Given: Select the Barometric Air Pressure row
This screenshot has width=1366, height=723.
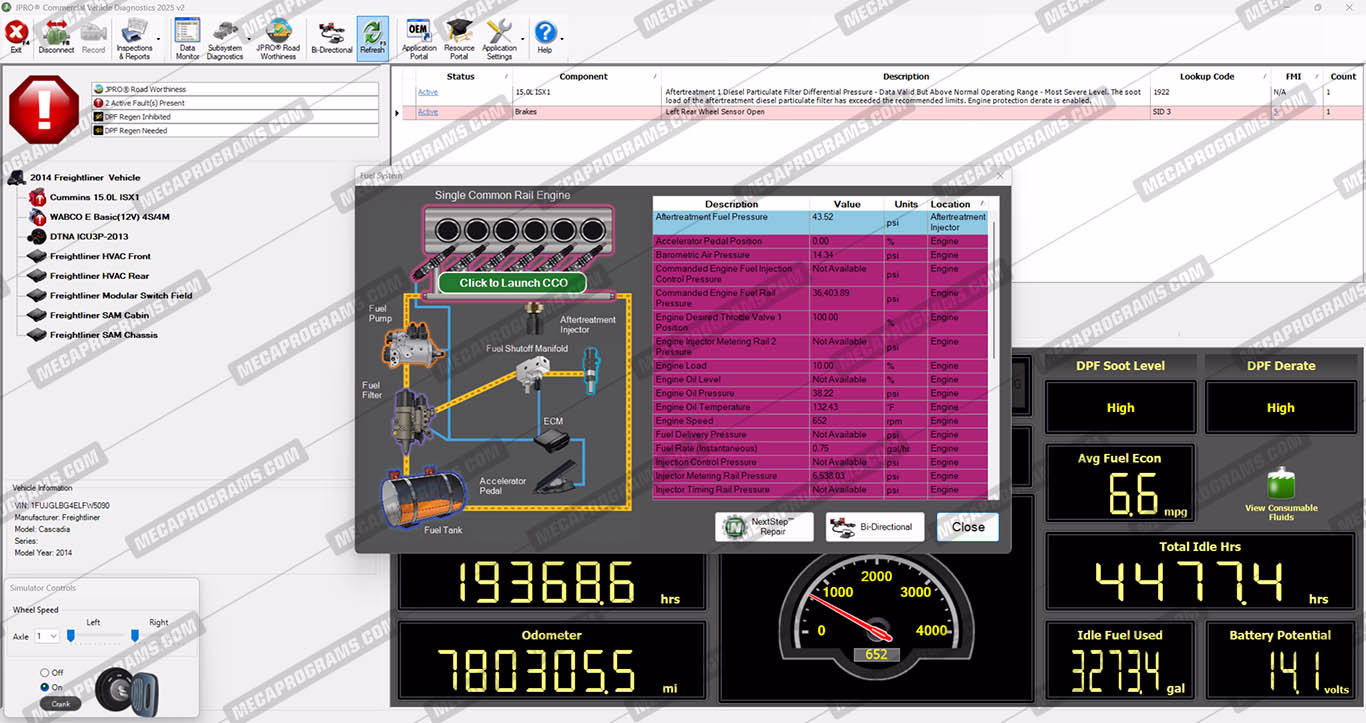Looking at the screenshot, I should pos(821,255).
